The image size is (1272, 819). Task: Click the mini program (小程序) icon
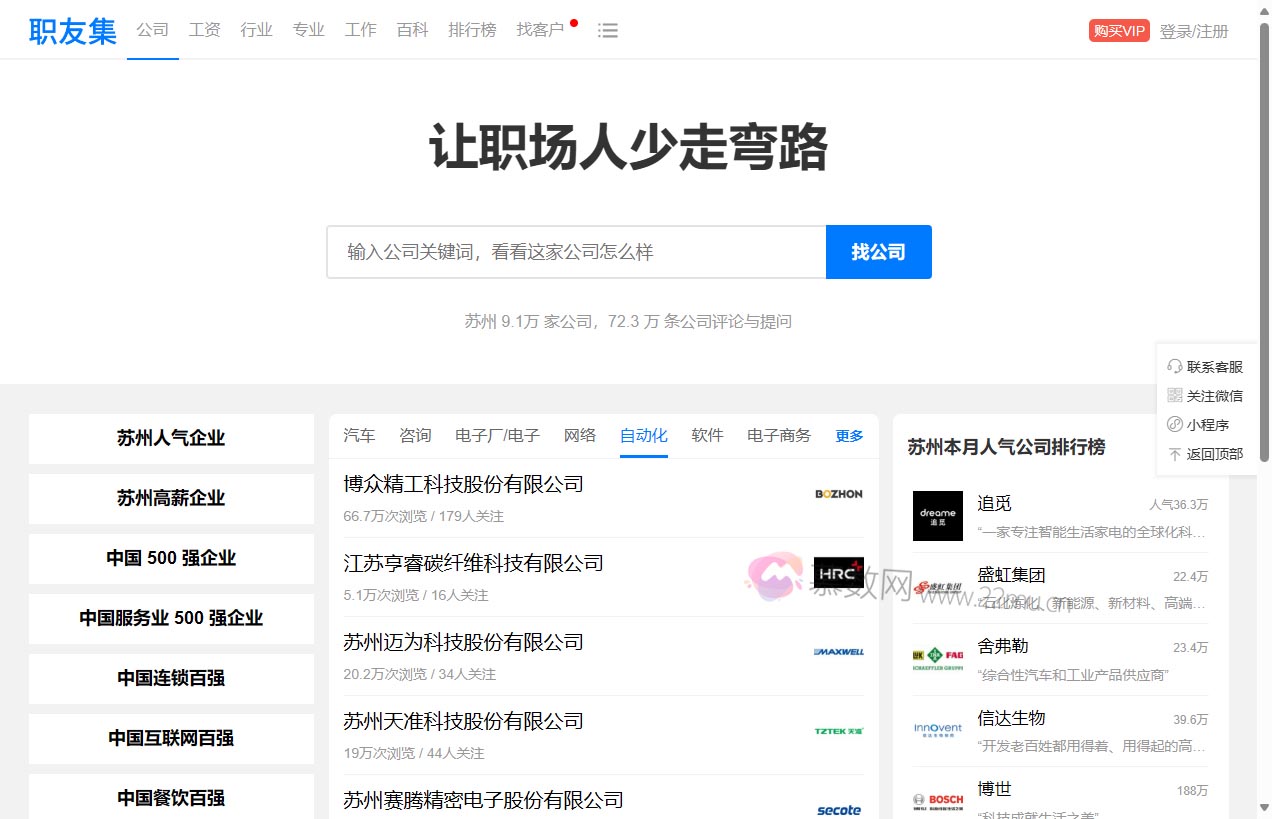[x=1173, y=424]
